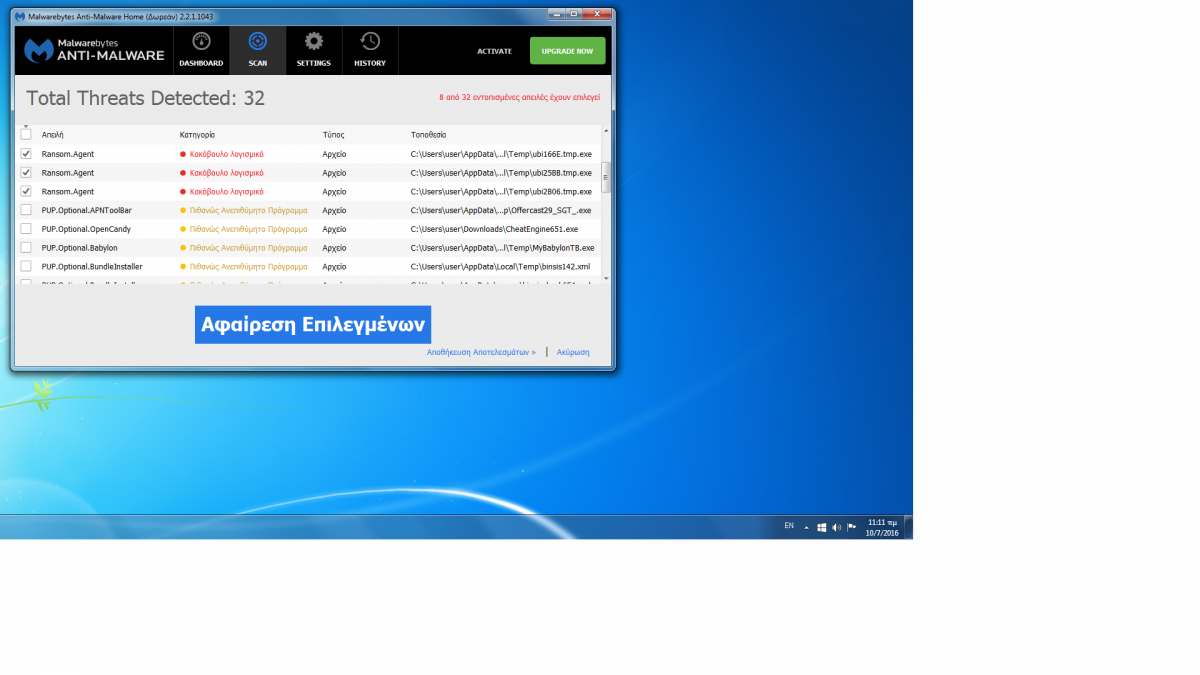Viewport: 1200px width, 675px height.
Task: Click the Αποθήκευση Αποτελεσμάτων link
Action: [x=481, y=352]
